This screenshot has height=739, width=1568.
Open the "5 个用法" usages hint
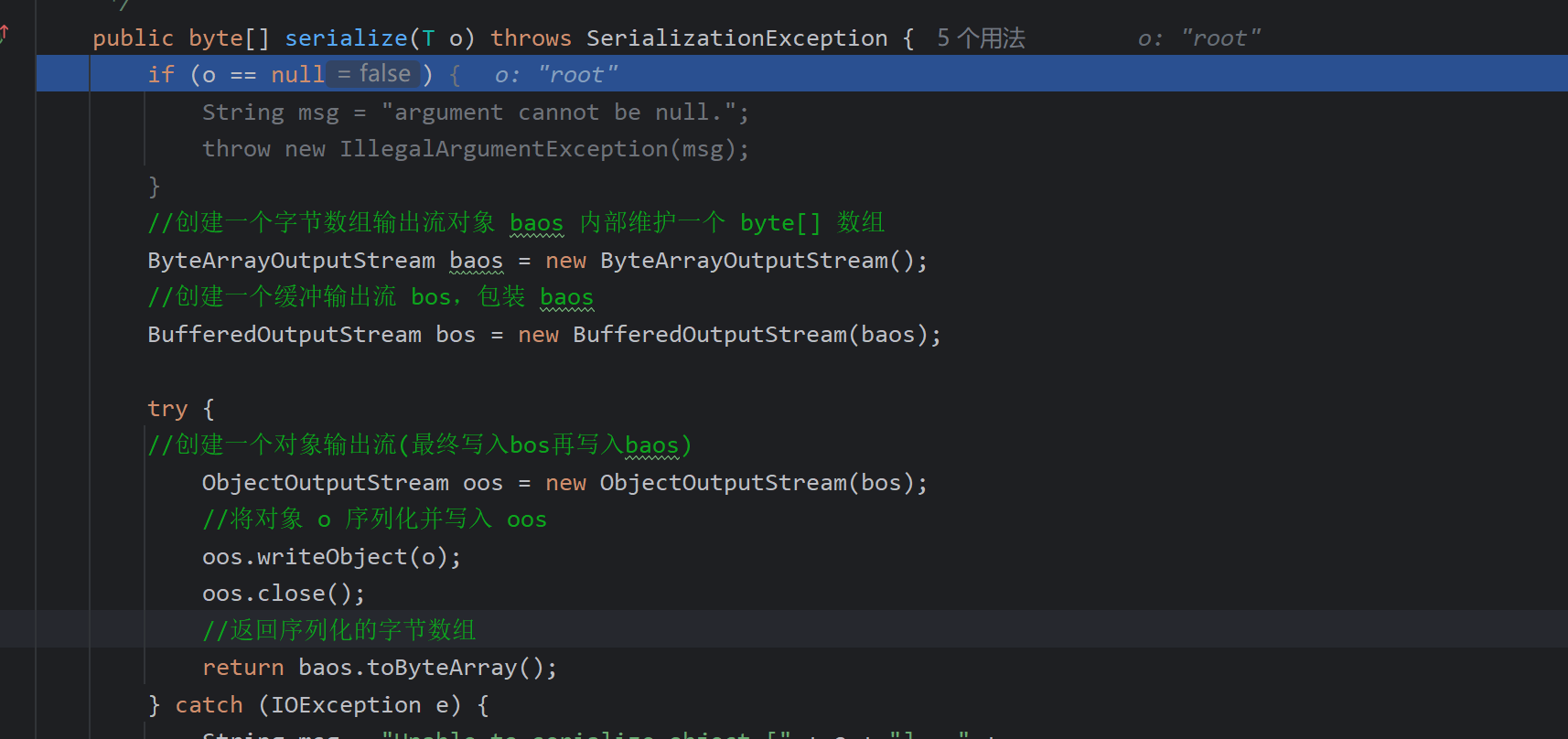click(x=981, y=38)
